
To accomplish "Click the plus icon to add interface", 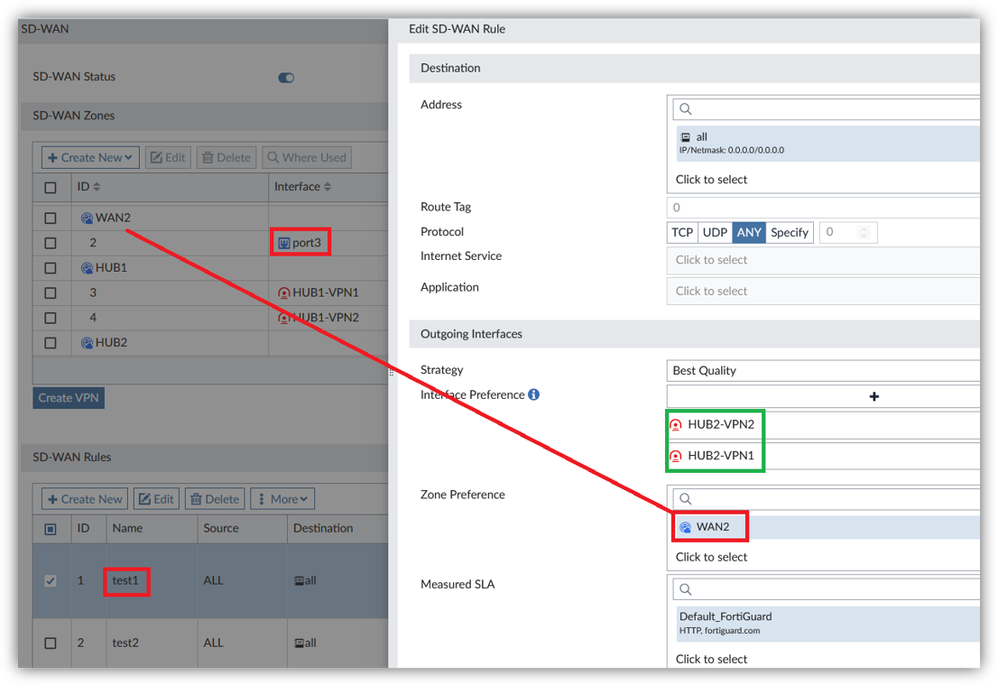I will click(874, 396).
